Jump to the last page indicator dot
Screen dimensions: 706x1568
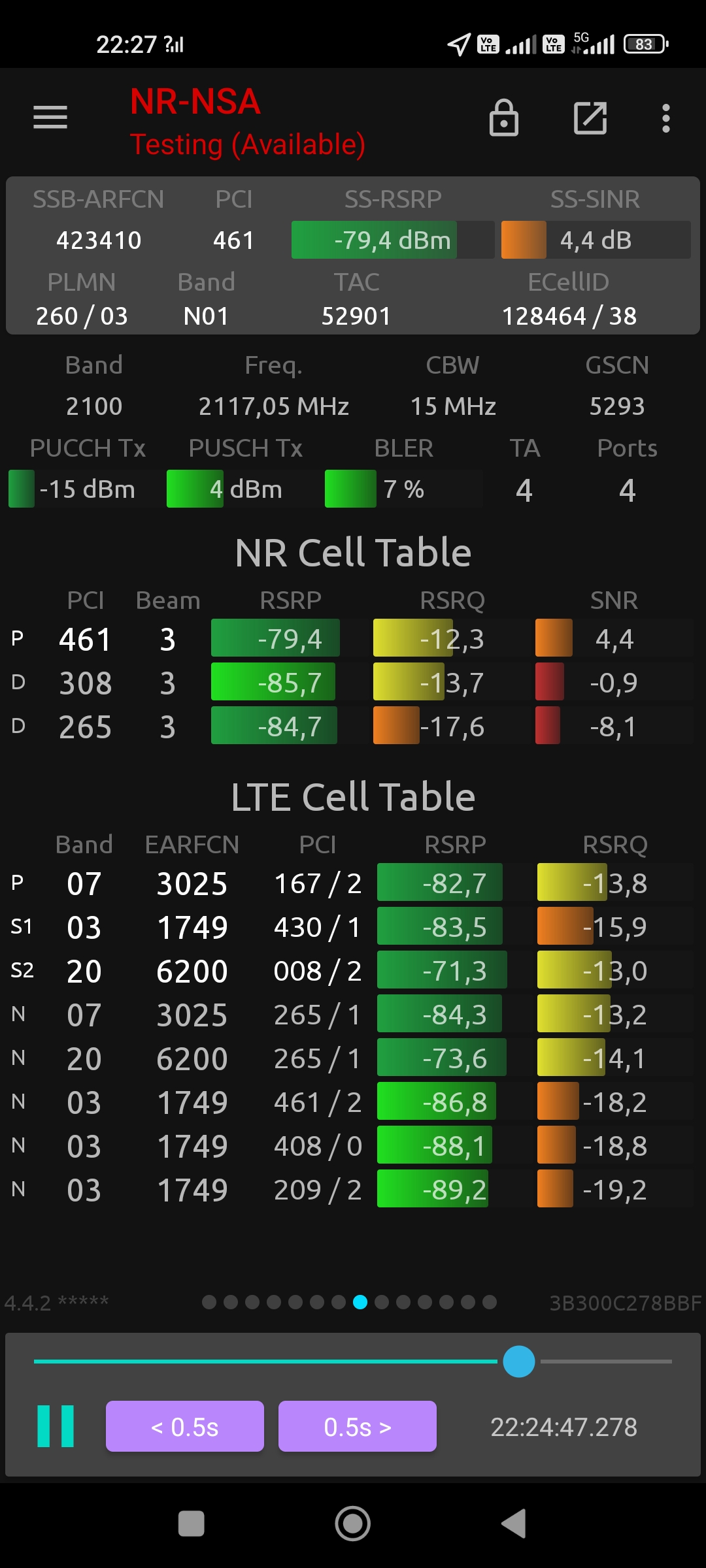(490, 1302)
